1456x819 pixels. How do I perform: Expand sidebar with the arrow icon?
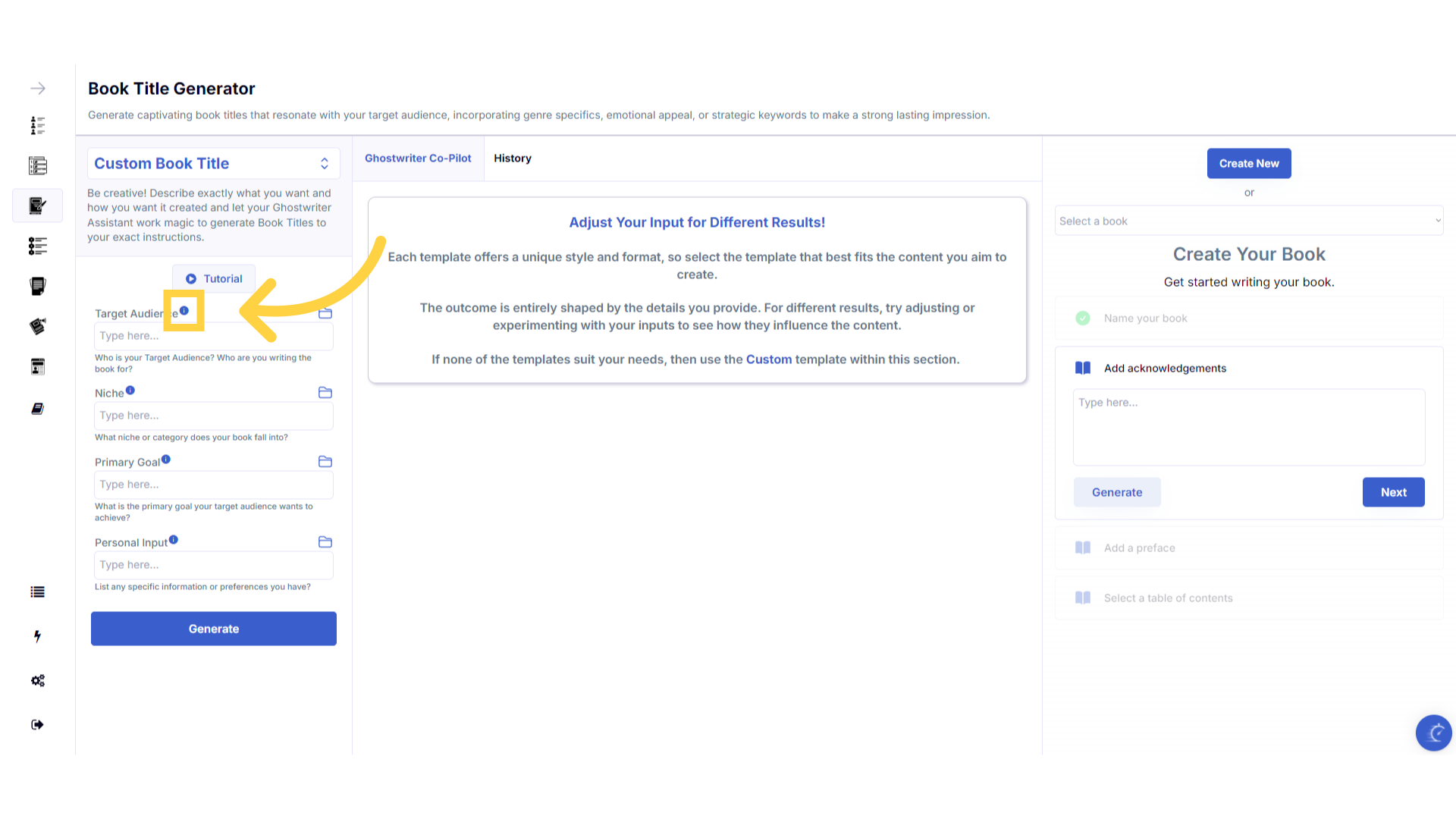38,89
